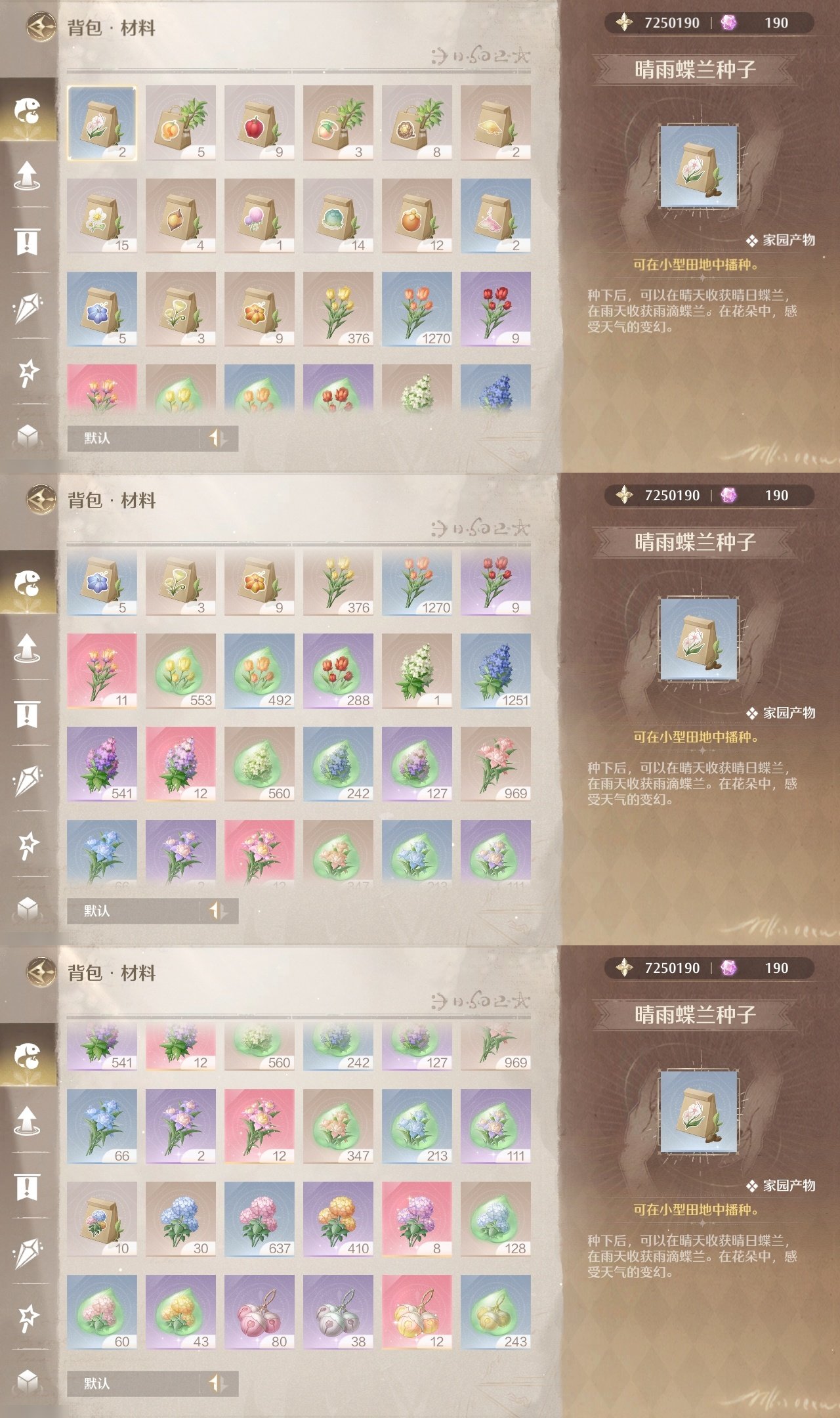840x1418 pixels.
Task: Select the blue lilac bouquet with 1251
Action: point(495,671)
